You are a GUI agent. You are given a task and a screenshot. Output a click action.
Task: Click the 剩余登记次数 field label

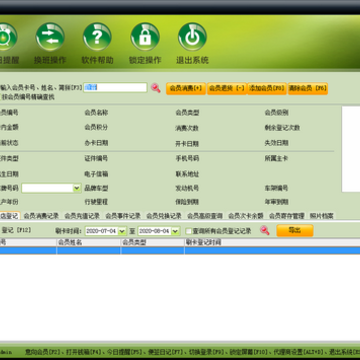[282, 128]
